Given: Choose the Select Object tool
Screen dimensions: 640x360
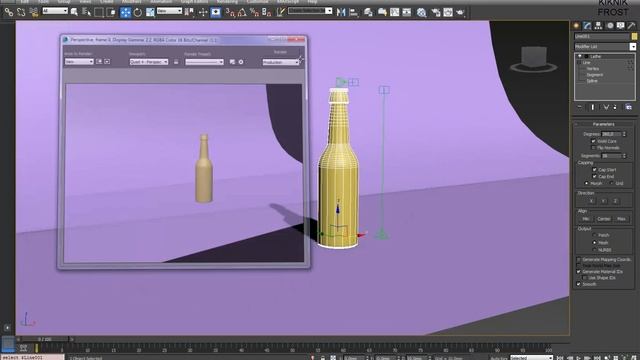Looking at the screenshot, I should [x=74, y=12].
